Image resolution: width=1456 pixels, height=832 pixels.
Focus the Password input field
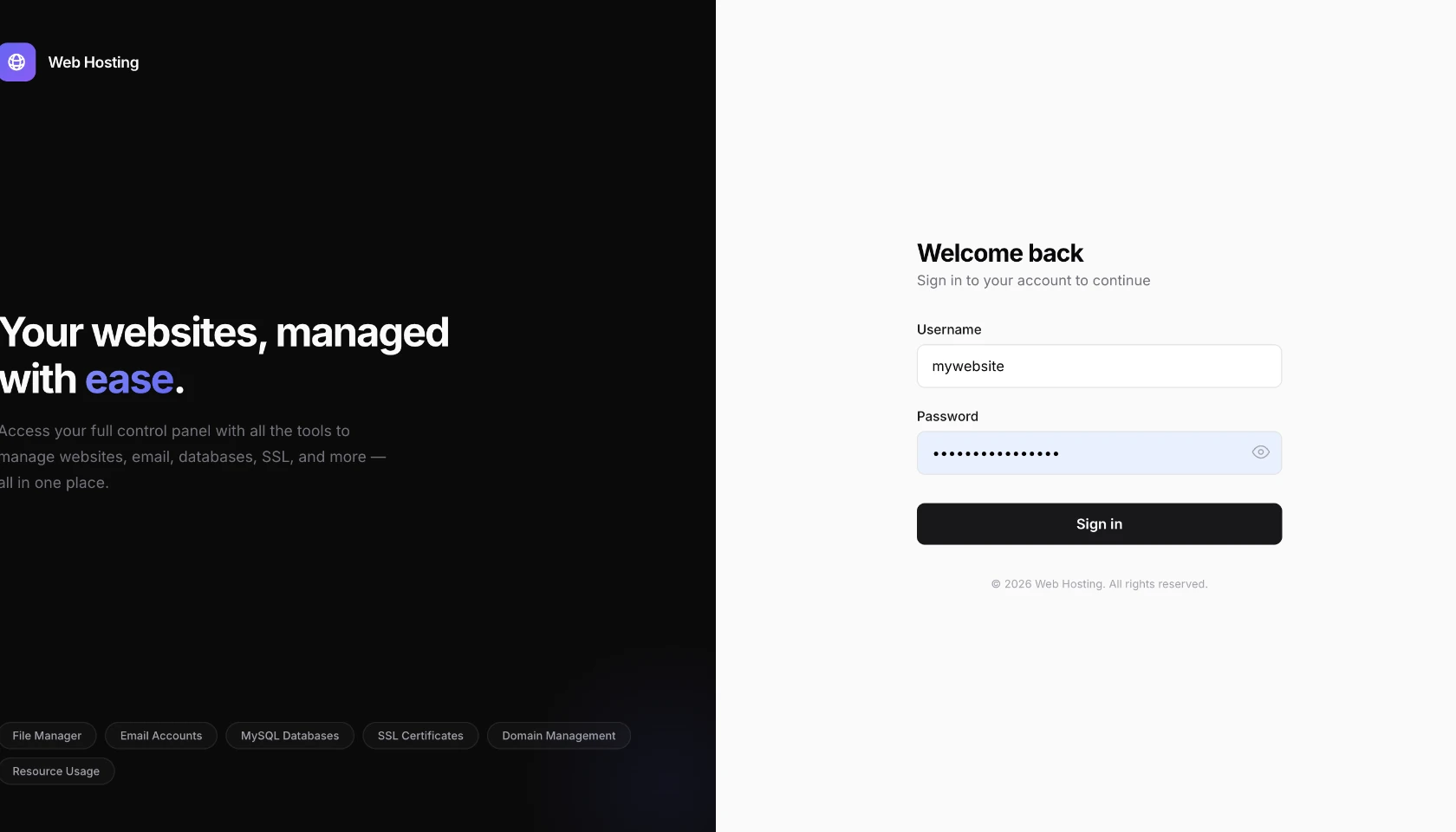tap(1099, 453)
